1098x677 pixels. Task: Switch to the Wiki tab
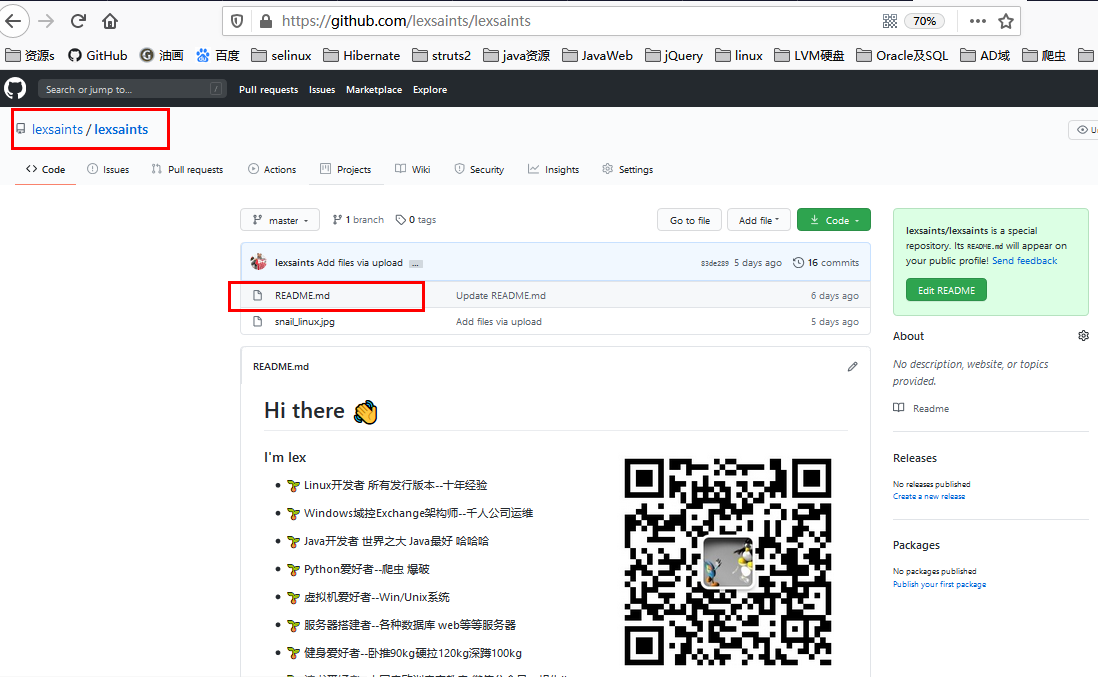point(412,169)
